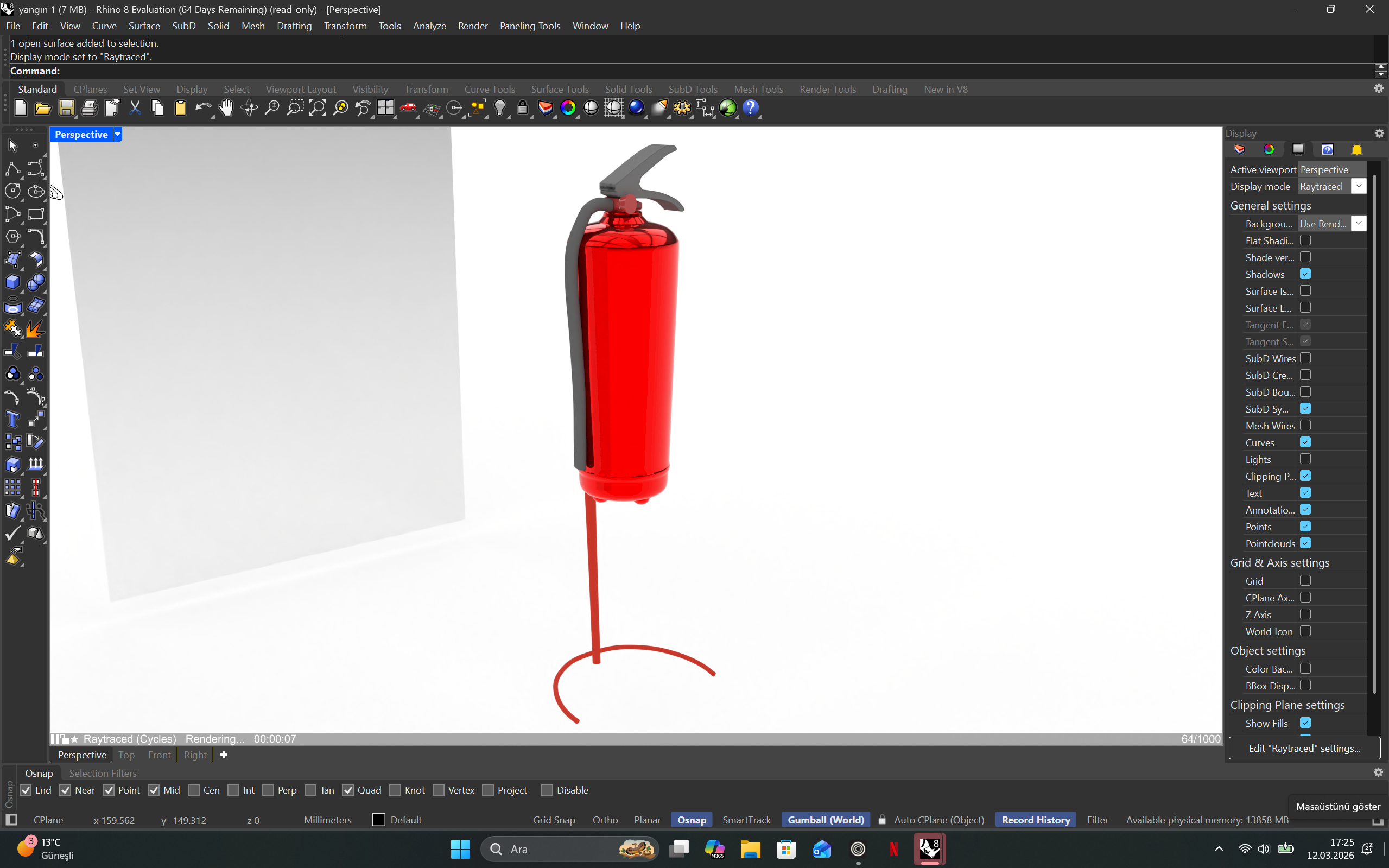Click the Rhino Help question mark icon
Image resolution: width=1389 pixels, height=868 pixels.
point(751,108)
